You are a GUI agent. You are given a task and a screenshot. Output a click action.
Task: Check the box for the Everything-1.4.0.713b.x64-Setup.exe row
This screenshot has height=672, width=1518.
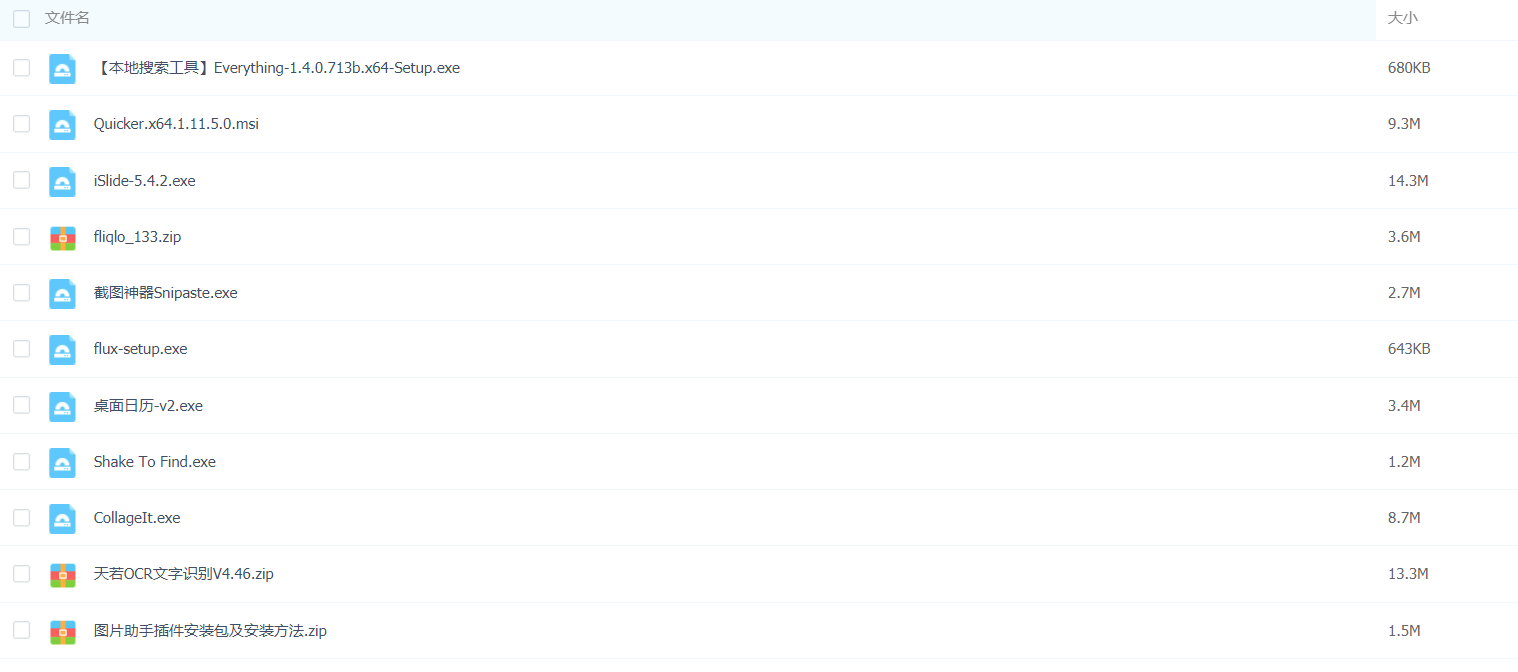click(21, 68)
